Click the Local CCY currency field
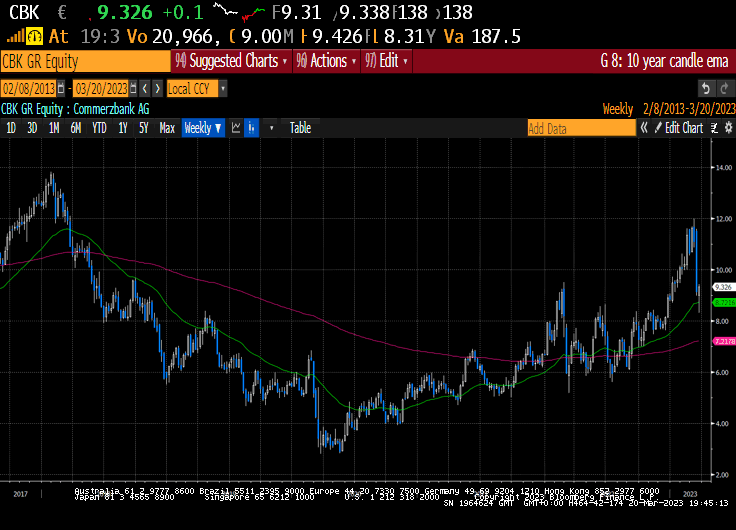 point(192,88)
